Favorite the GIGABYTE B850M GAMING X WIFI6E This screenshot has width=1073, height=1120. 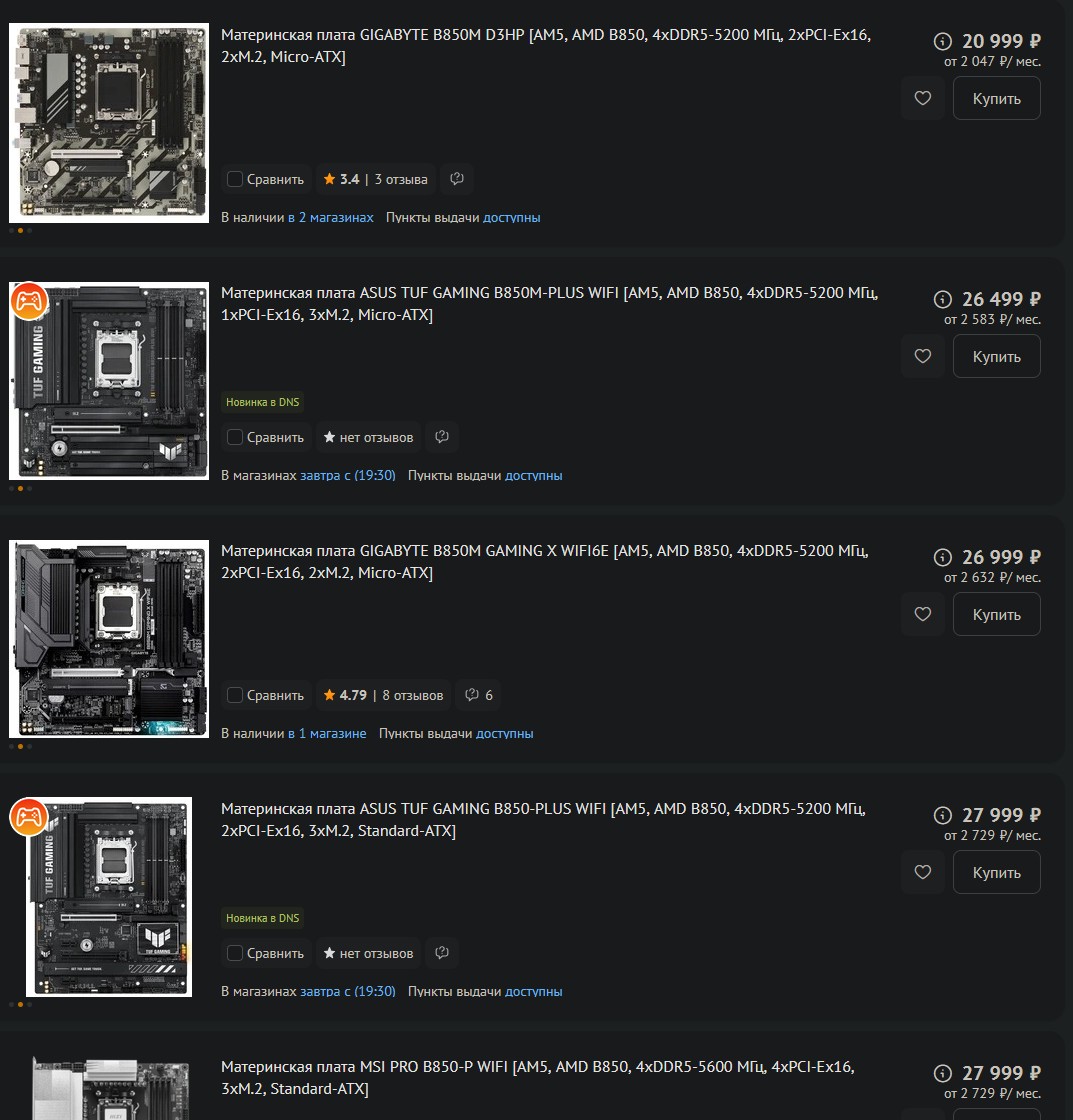click(x=922, y=614)
